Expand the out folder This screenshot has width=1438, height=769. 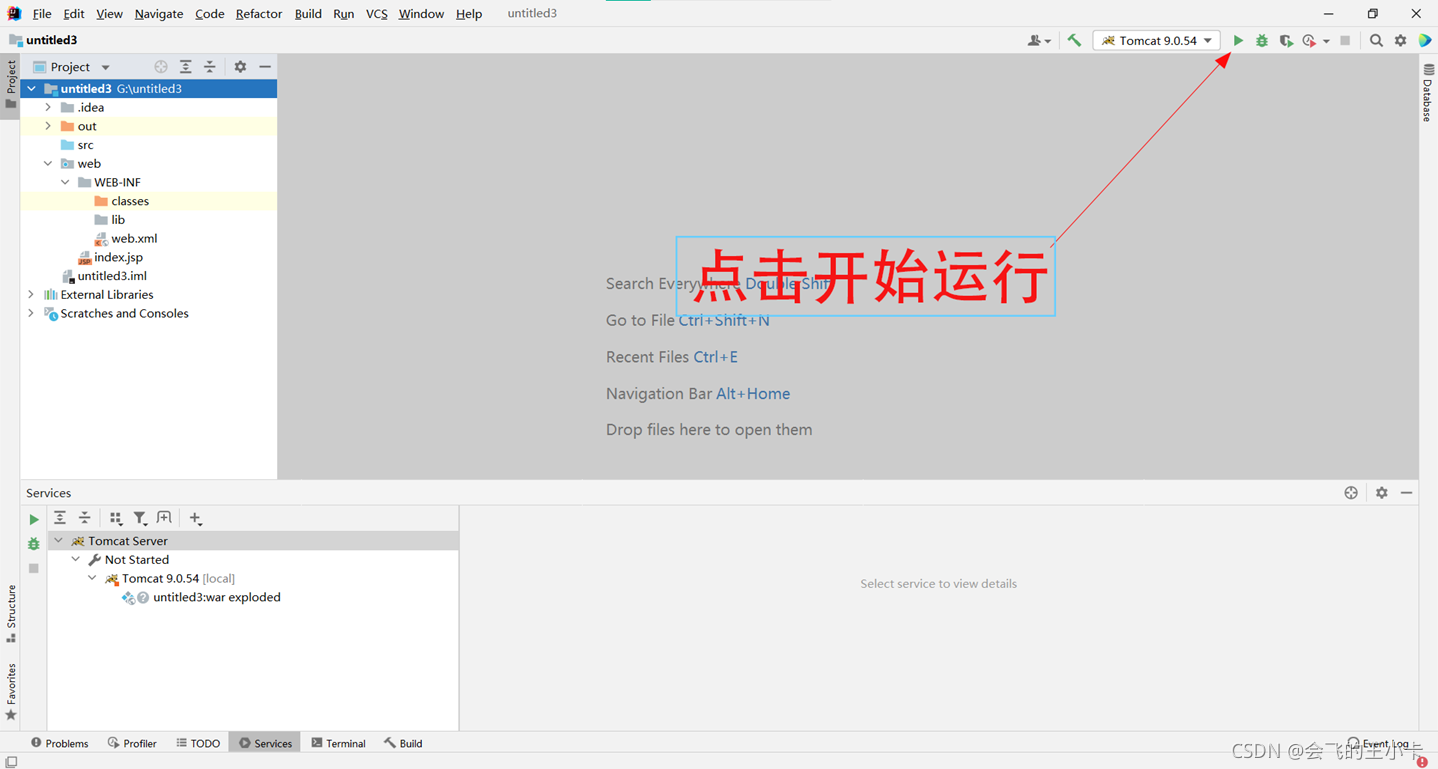click(48, 127)
